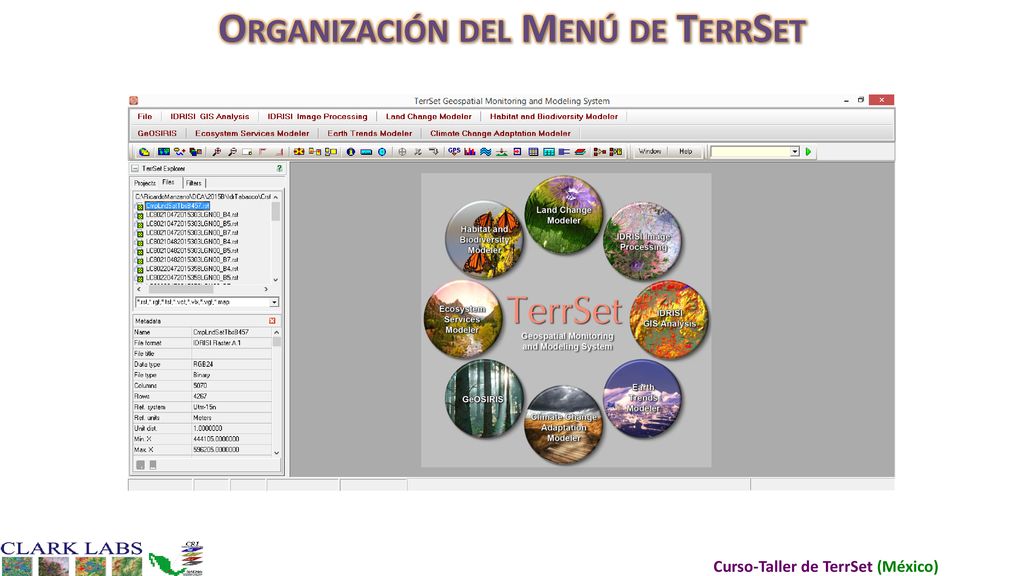Switch to the Filters tab
The height and width of the screenshot is (576, 1024).
point(194,184)
